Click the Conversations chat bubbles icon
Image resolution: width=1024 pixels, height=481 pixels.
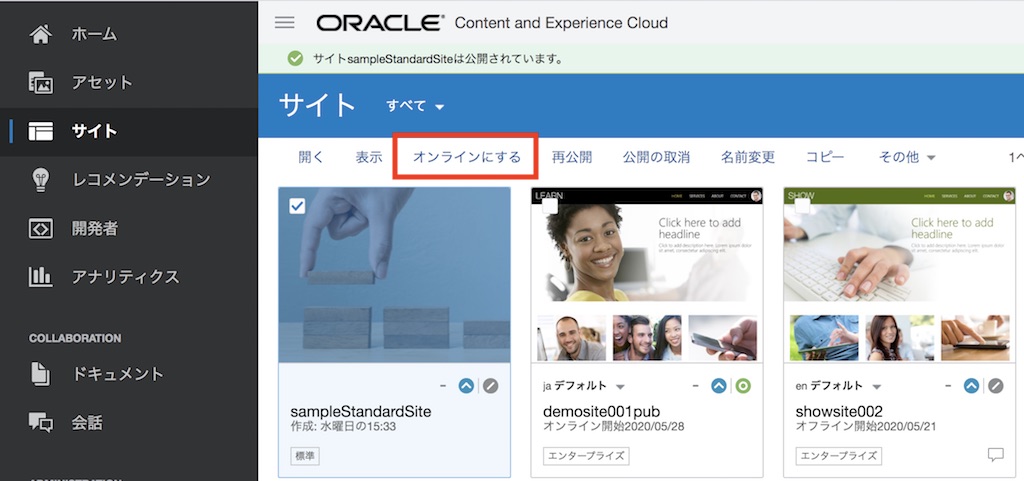40,423
